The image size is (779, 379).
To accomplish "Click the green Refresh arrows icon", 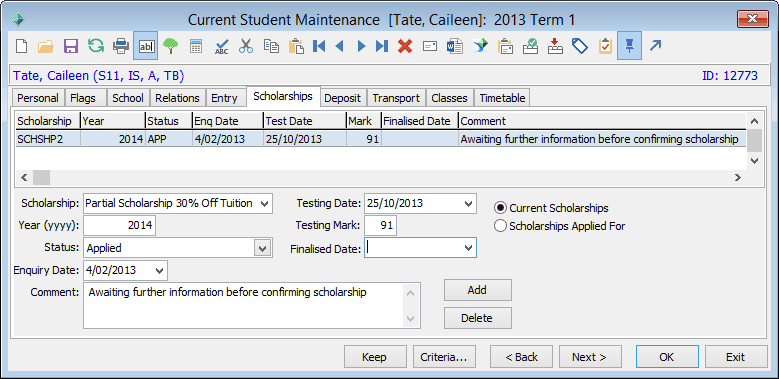I will tap(95, 46).
